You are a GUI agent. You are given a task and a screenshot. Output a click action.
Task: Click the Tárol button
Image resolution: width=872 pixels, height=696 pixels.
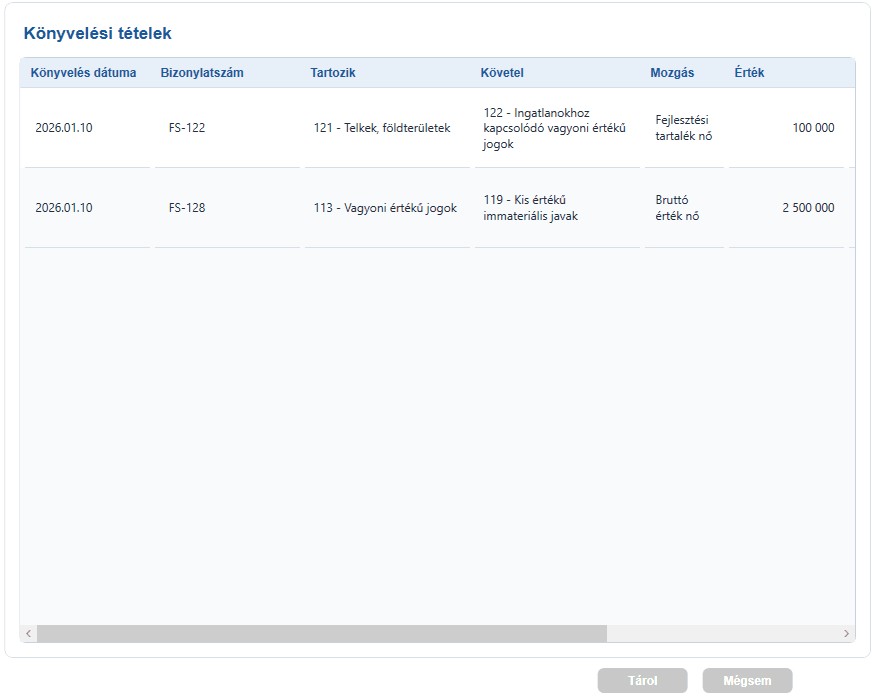click(x=642, y=680)
